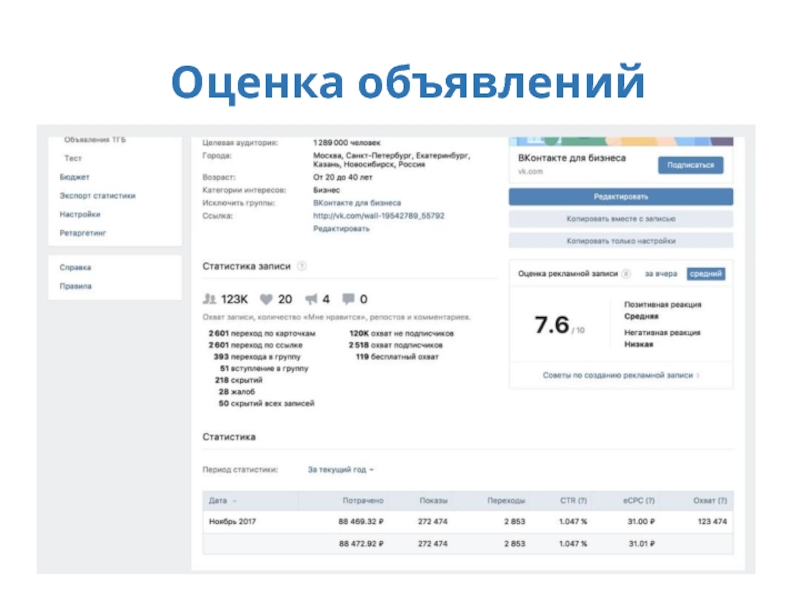This screenshot has height=613, width=800.
Task: Open Экспорт статистики in the sidebar
Action: point(97,196)
